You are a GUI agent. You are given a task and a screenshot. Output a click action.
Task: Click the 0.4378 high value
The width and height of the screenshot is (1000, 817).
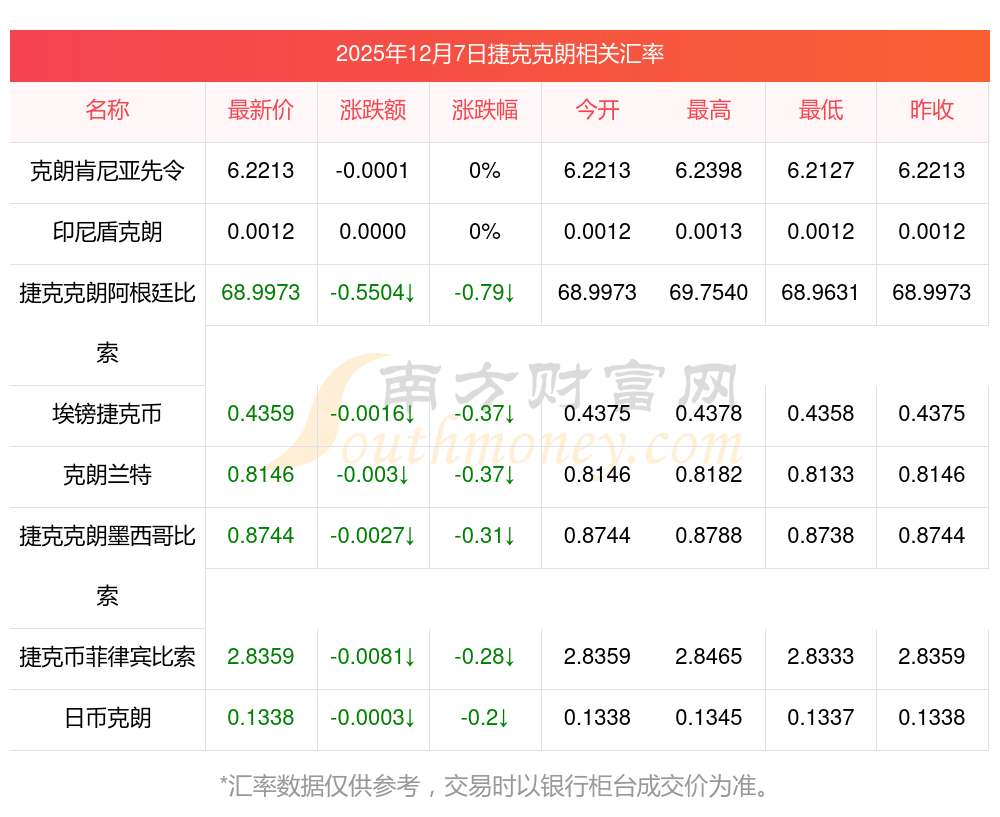click(709, 413)
